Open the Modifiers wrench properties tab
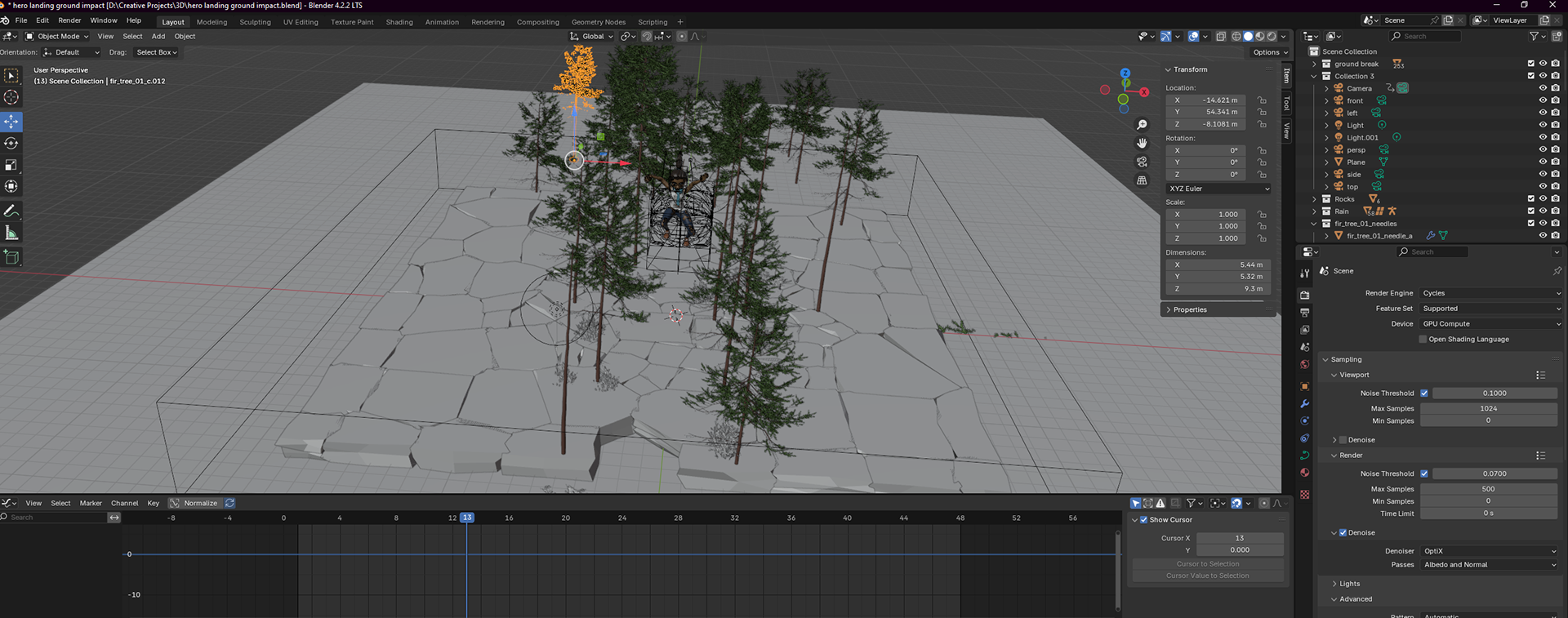The height and width of the screenshot is (618, 1568). pyautogui.click(x=1304, y=404)
